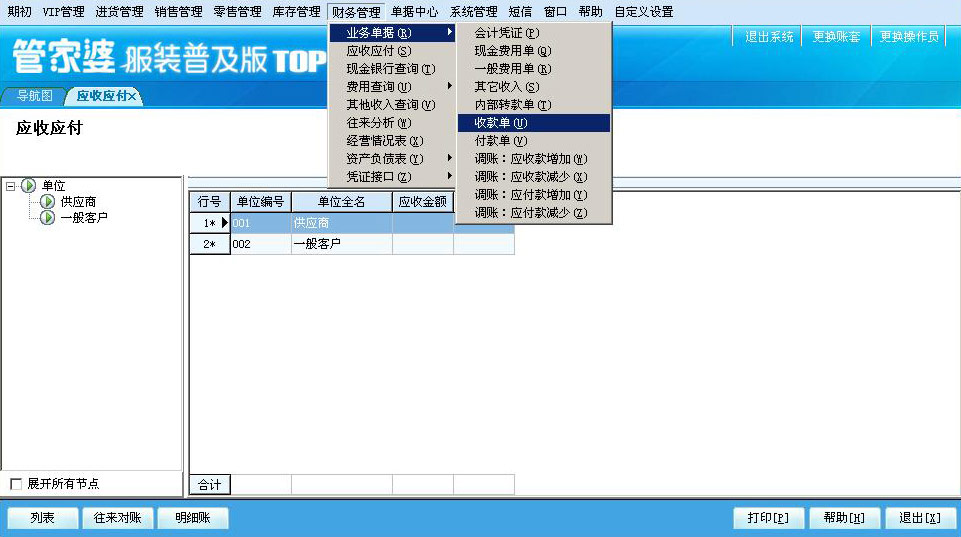Close the 应收应付 tab with its X
Viewport: 961px width, 537px height.
click(x=133, y=97)
